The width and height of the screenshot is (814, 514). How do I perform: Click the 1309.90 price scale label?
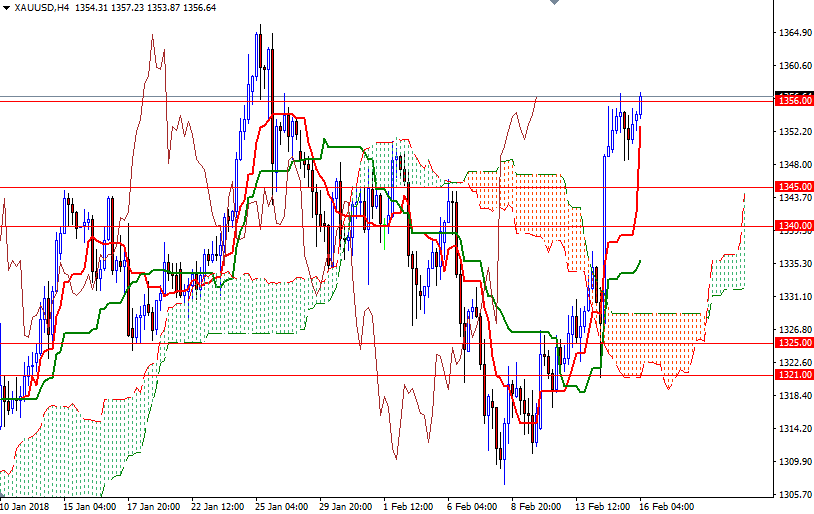(795, 462)
